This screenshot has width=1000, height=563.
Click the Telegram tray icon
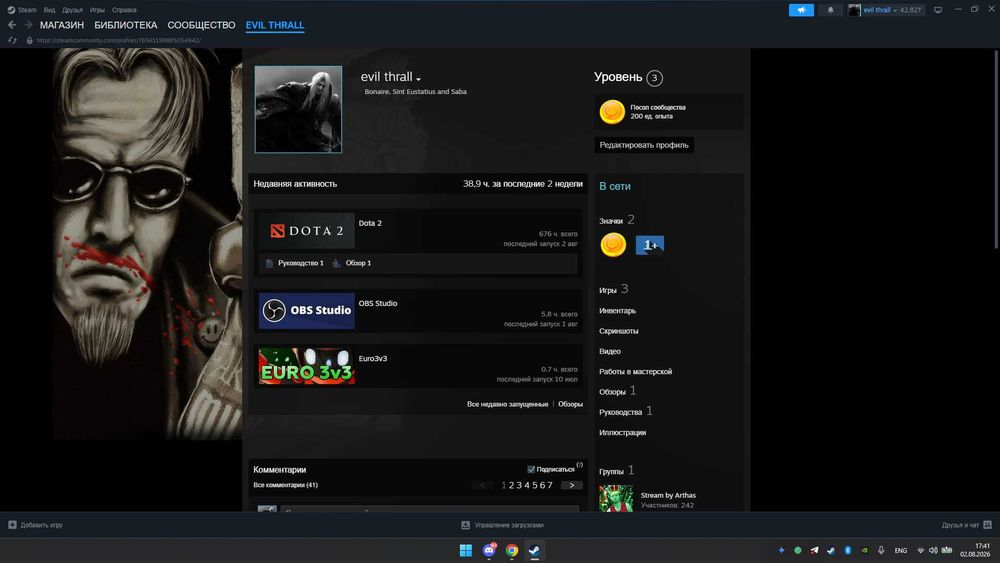pyautogui.click(x=814, y=550)
